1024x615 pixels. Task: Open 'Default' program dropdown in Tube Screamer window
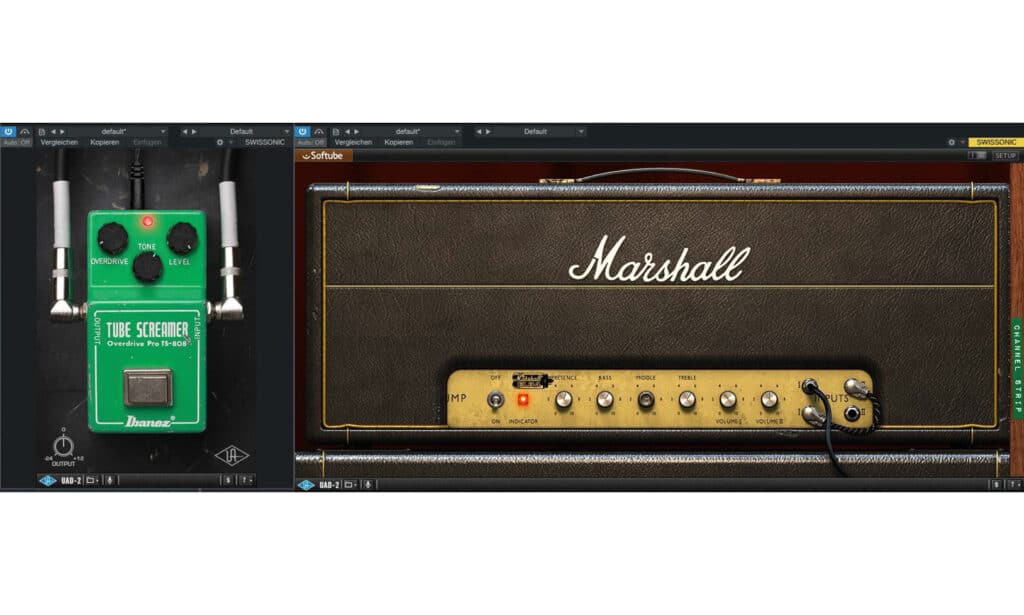[x=246, y=132]
